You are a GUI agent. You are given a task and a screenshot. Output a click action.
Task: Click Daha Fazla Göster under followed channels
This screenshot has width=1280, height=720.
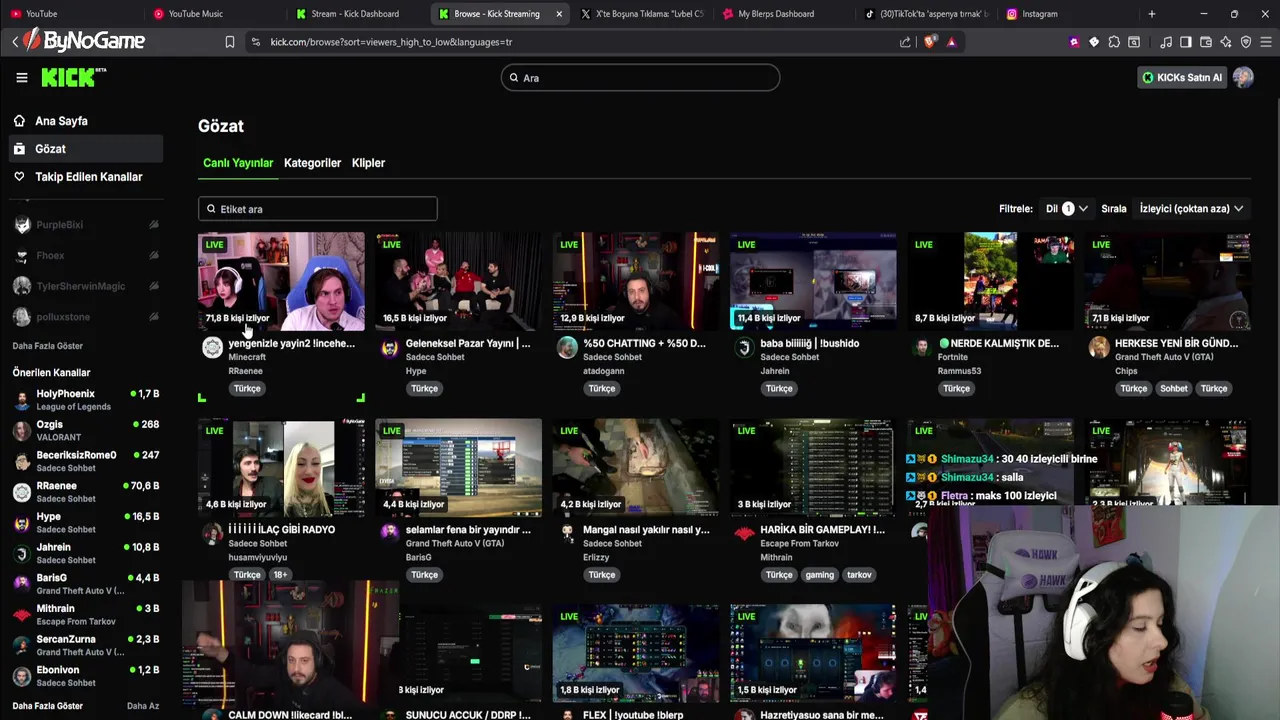tap(47, 346)
